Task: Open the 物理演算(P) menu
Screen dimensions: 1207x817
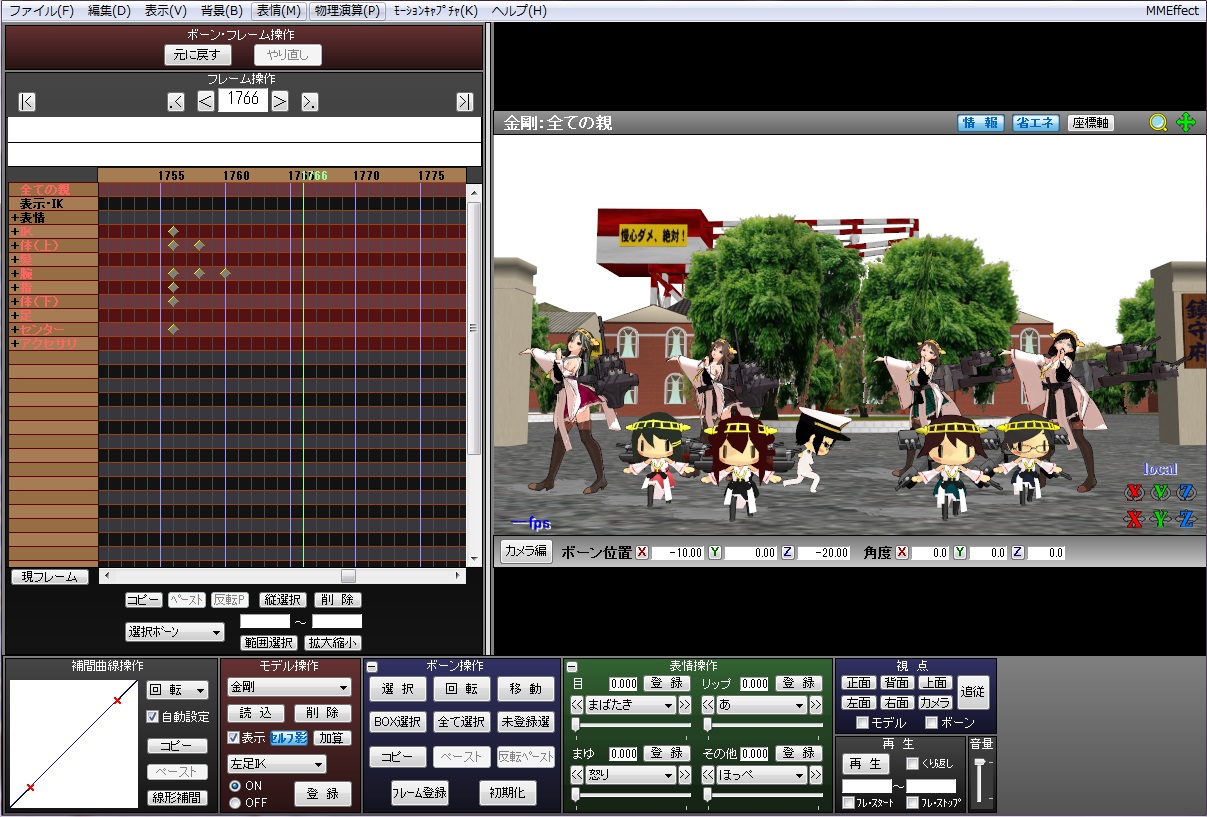Action: pyautogui.click(x=346, y=10)
